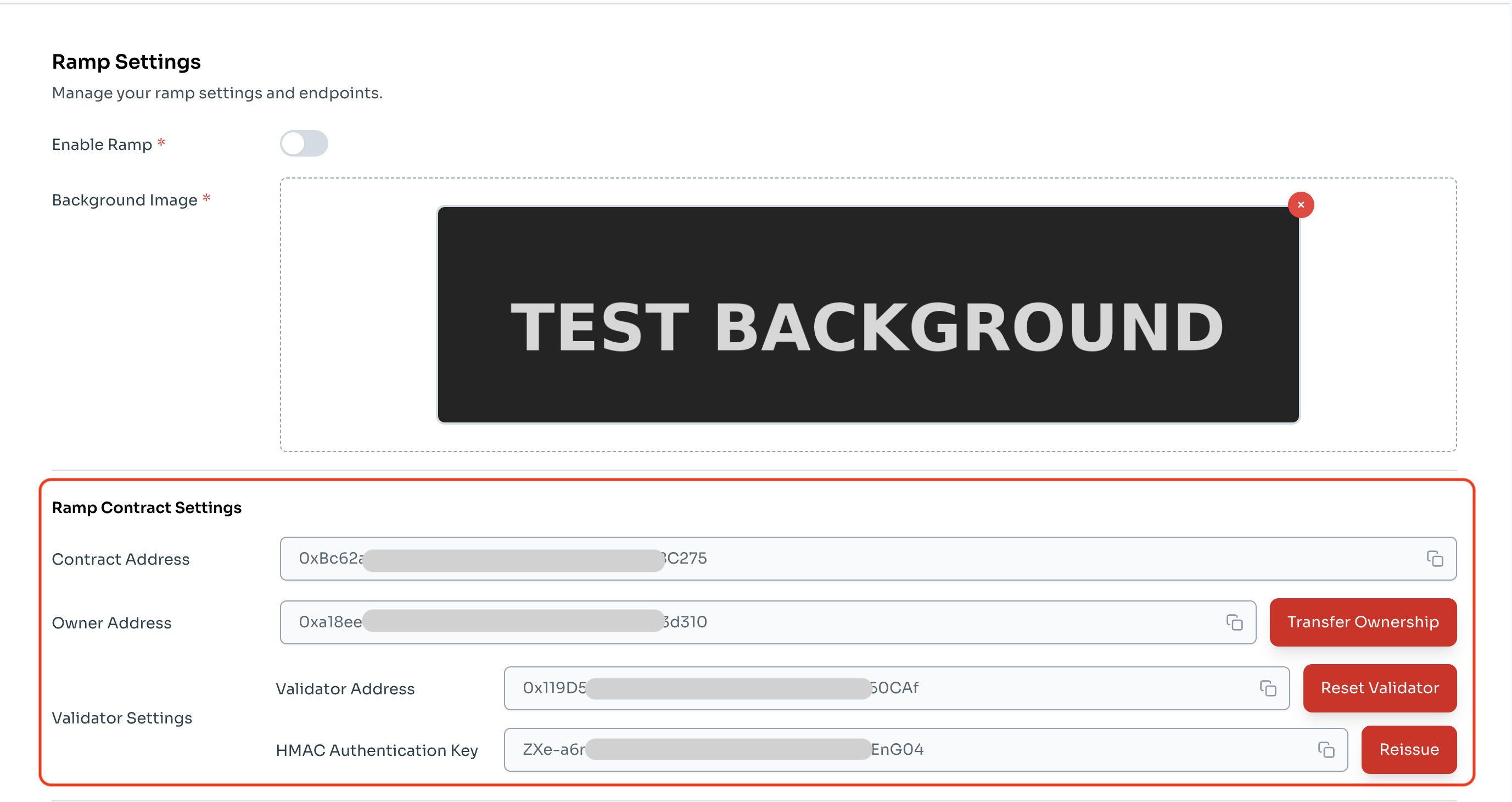Click the Ramp Settings heading
Screen dimensions: 1512x802
pos(126,62)
